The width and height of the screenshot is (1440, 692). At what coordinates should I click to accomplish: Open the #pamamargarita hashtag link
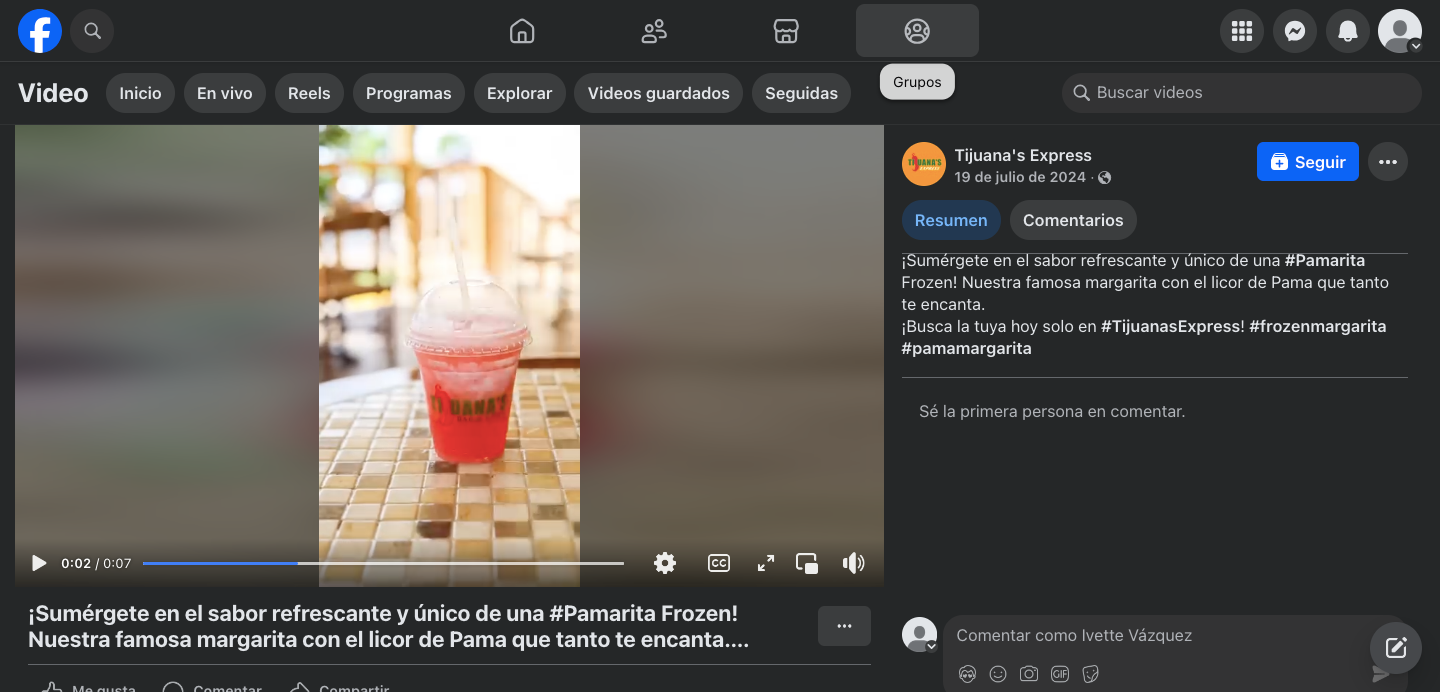click(966, 348)
